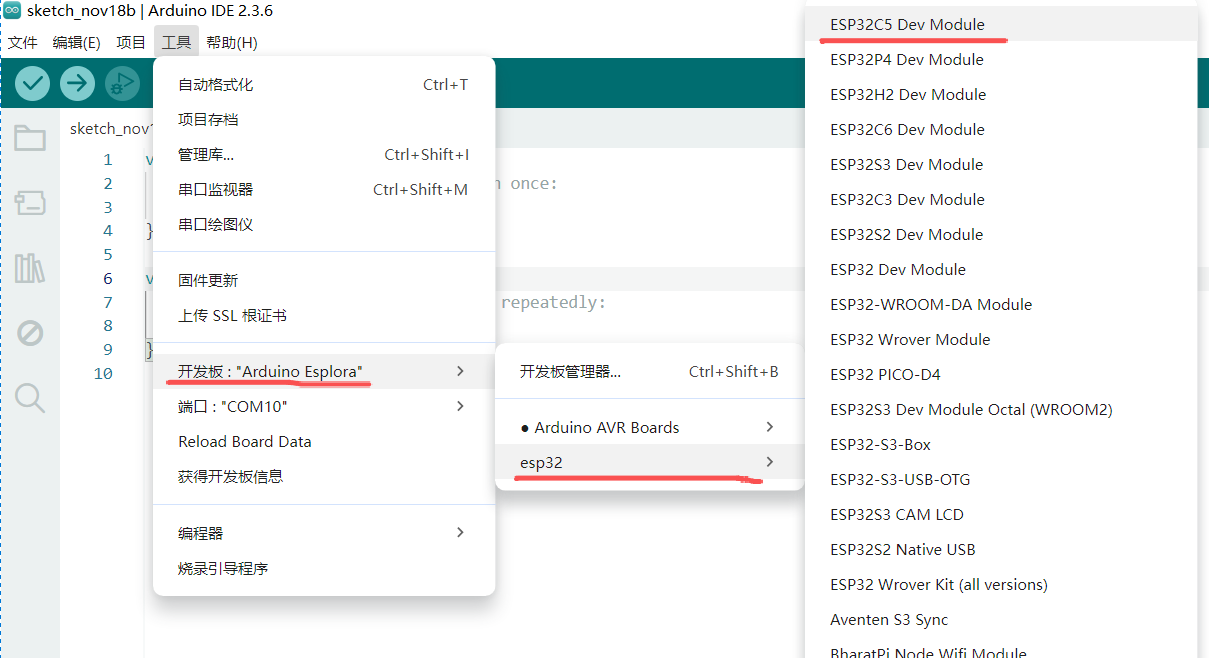Click Reload Board Data entry
The width and height of the screenshot is (1209, 658).
244,442
